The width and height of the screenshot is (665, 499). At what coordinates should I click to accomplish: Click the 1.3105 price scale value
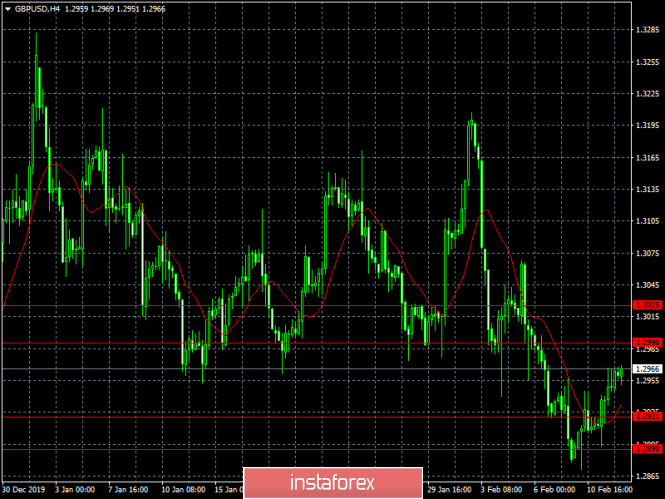click(648, 221)
